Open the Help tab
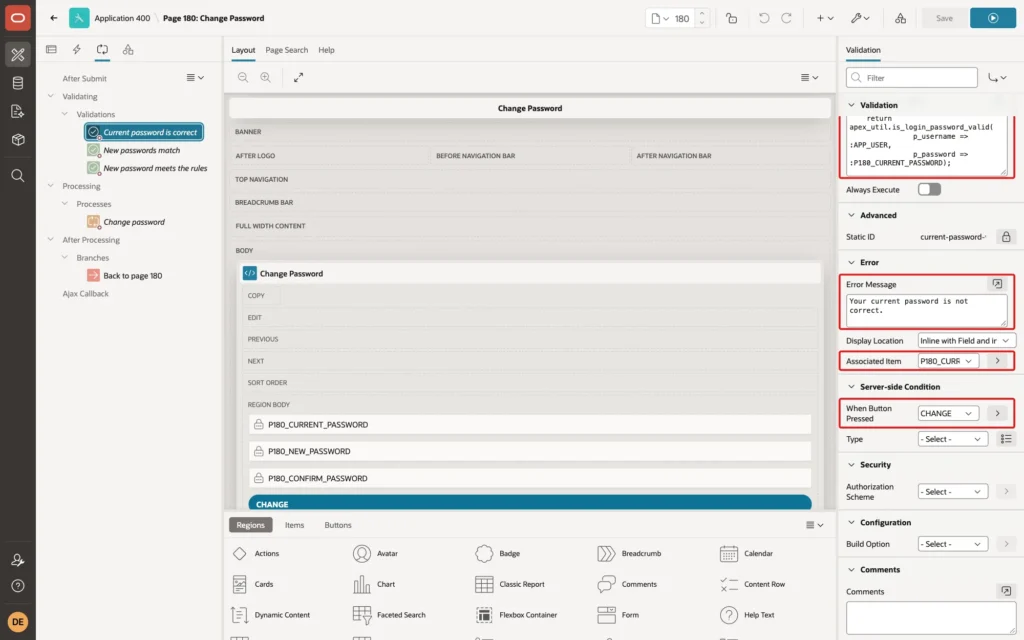1024x640 pixels. click(x=327, y=50)
